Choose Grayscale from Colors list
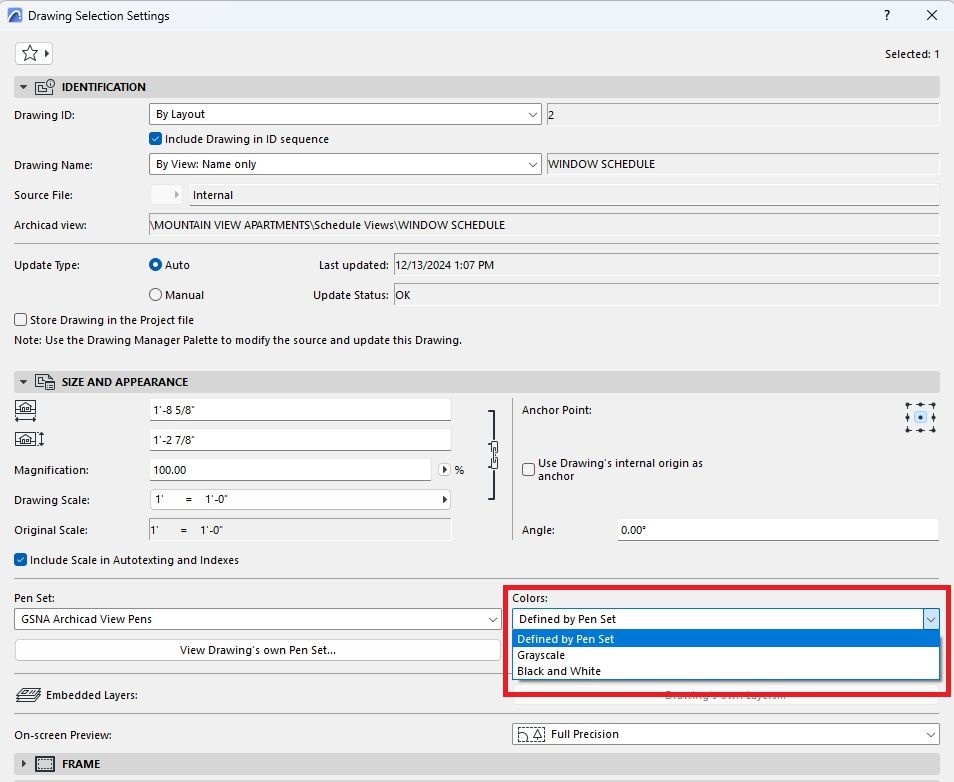Screen dimensions: 954x782 tap(541, 655)
